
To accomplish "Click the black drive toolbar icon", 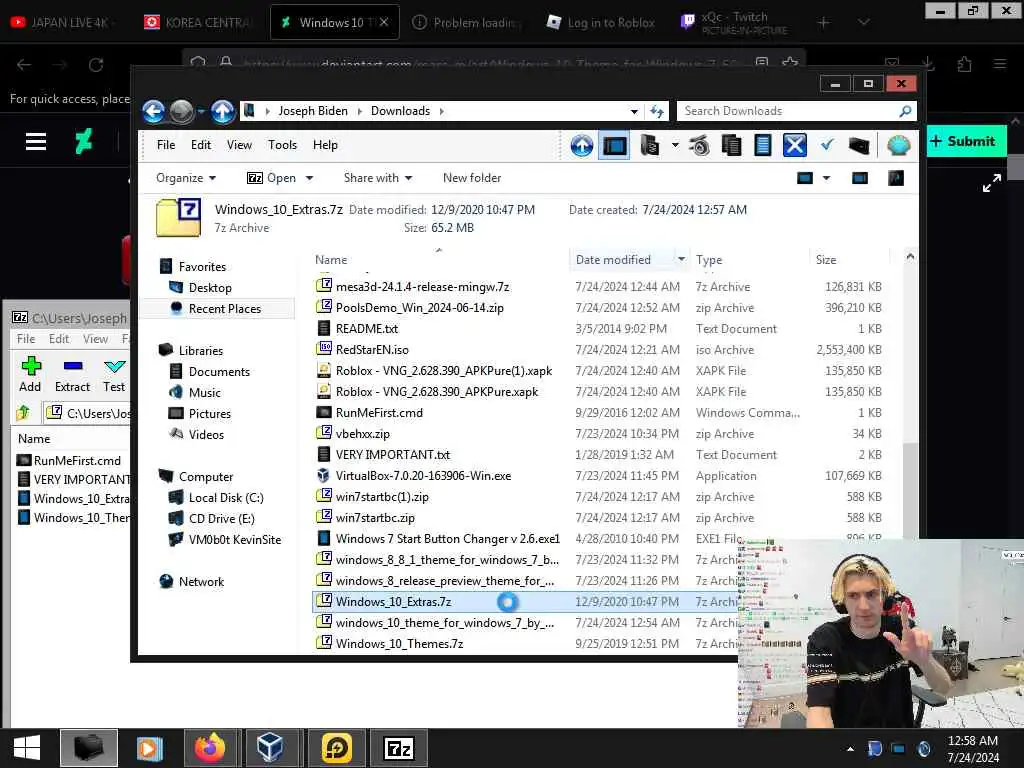I will pos(859,146).
